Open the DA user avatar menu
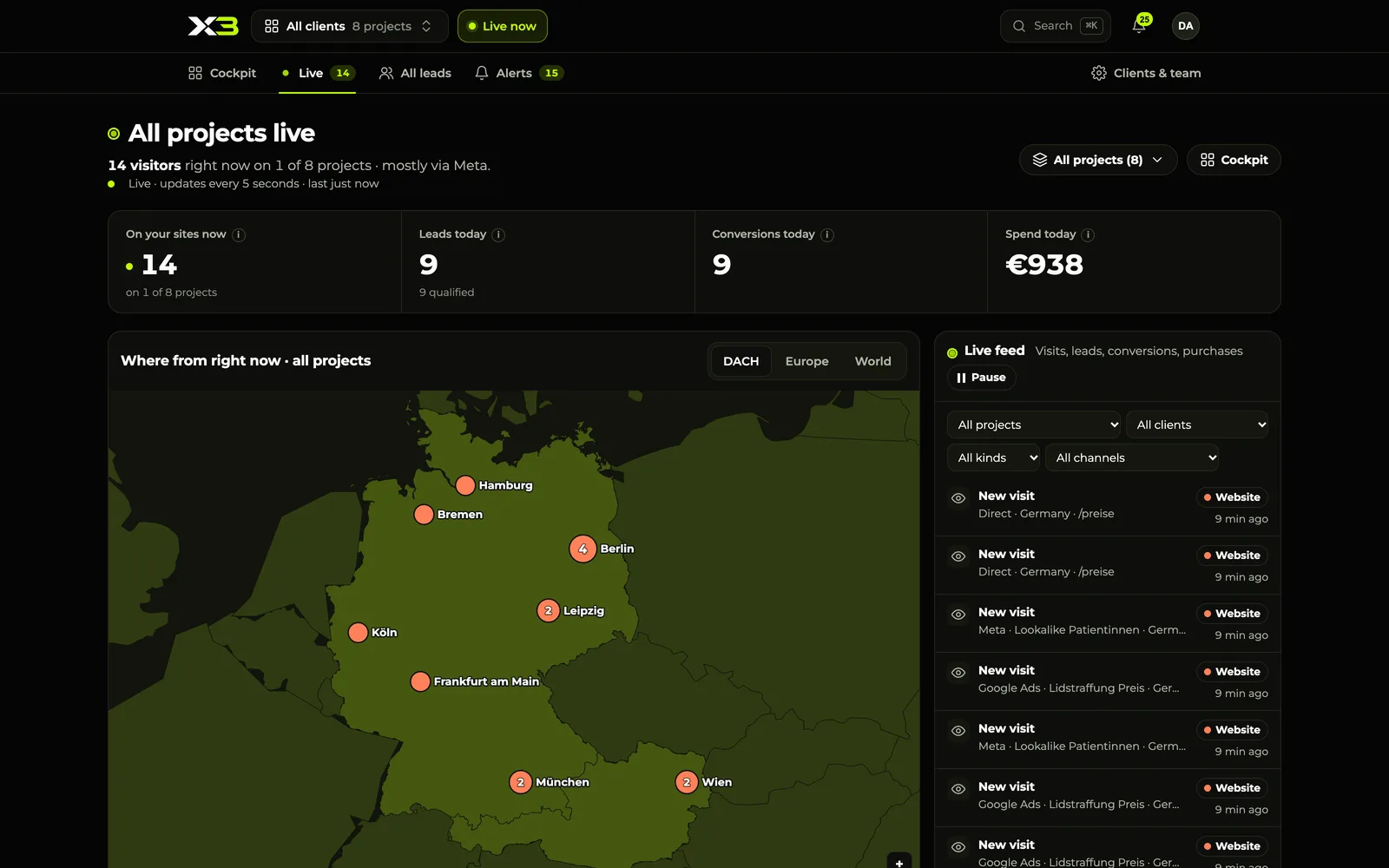This screenshot has height=868, width=1389. coord(1185,26)
